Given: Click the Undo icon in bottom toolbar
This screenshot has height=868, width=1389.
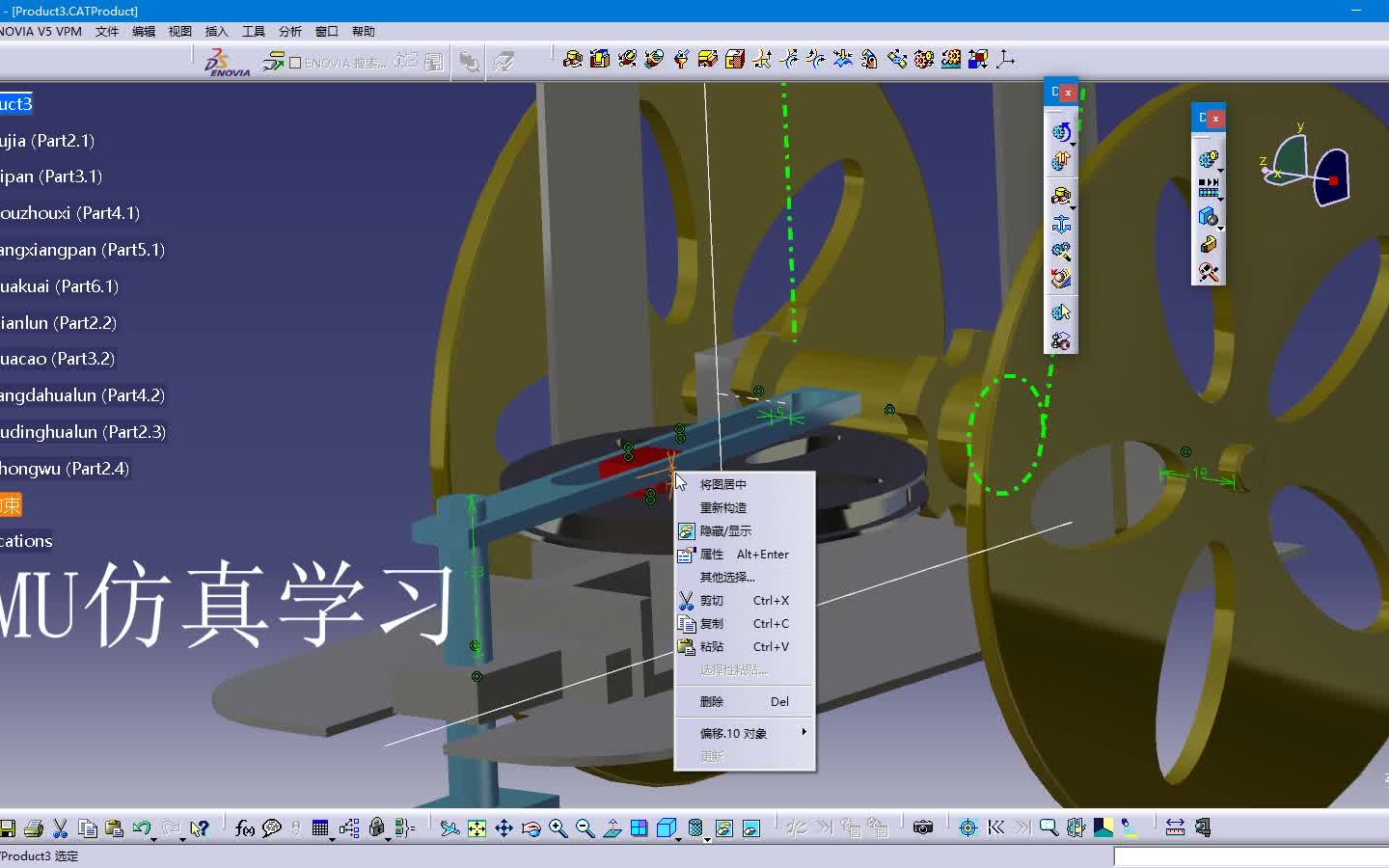Looking at the screenshot, I should pyautogui.click(x=145, y=827).
